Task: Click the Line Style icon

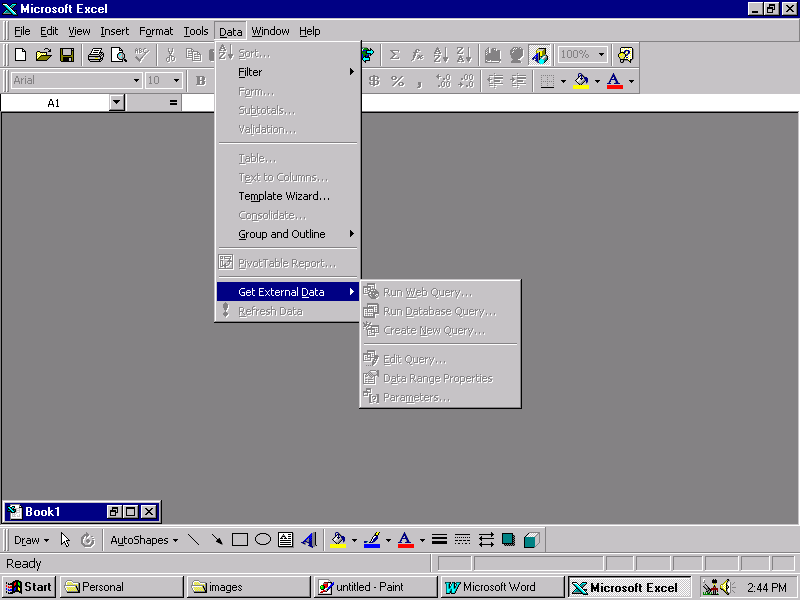Action: click(439, 540)
